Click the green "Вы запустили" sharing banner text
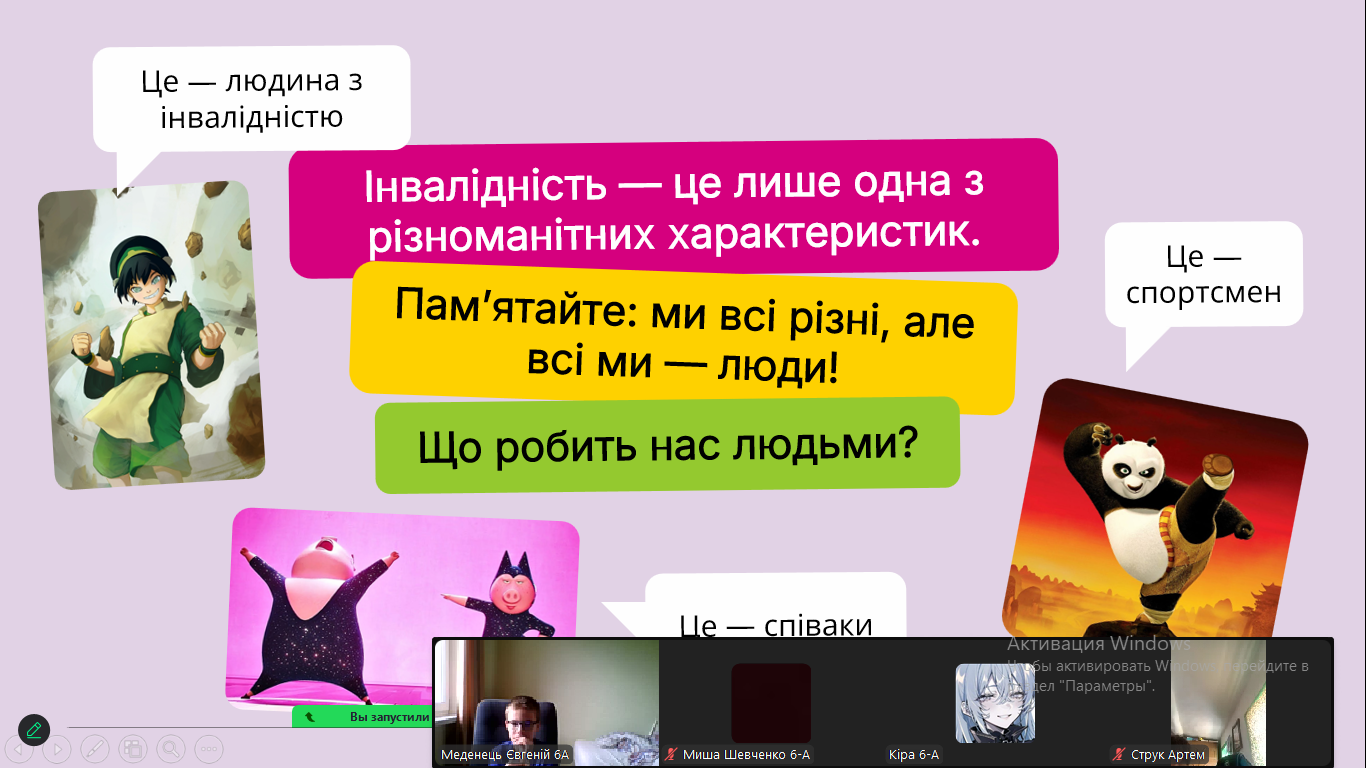This screenshot has height=768, width=1366. point(389,717)
